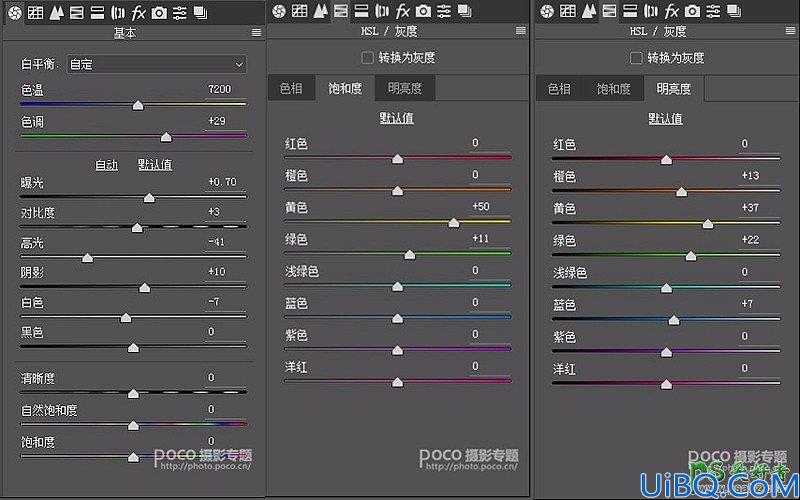Open Snapshots icon in Basic panel
Viewport: 800px width, 500px height.
201,13
